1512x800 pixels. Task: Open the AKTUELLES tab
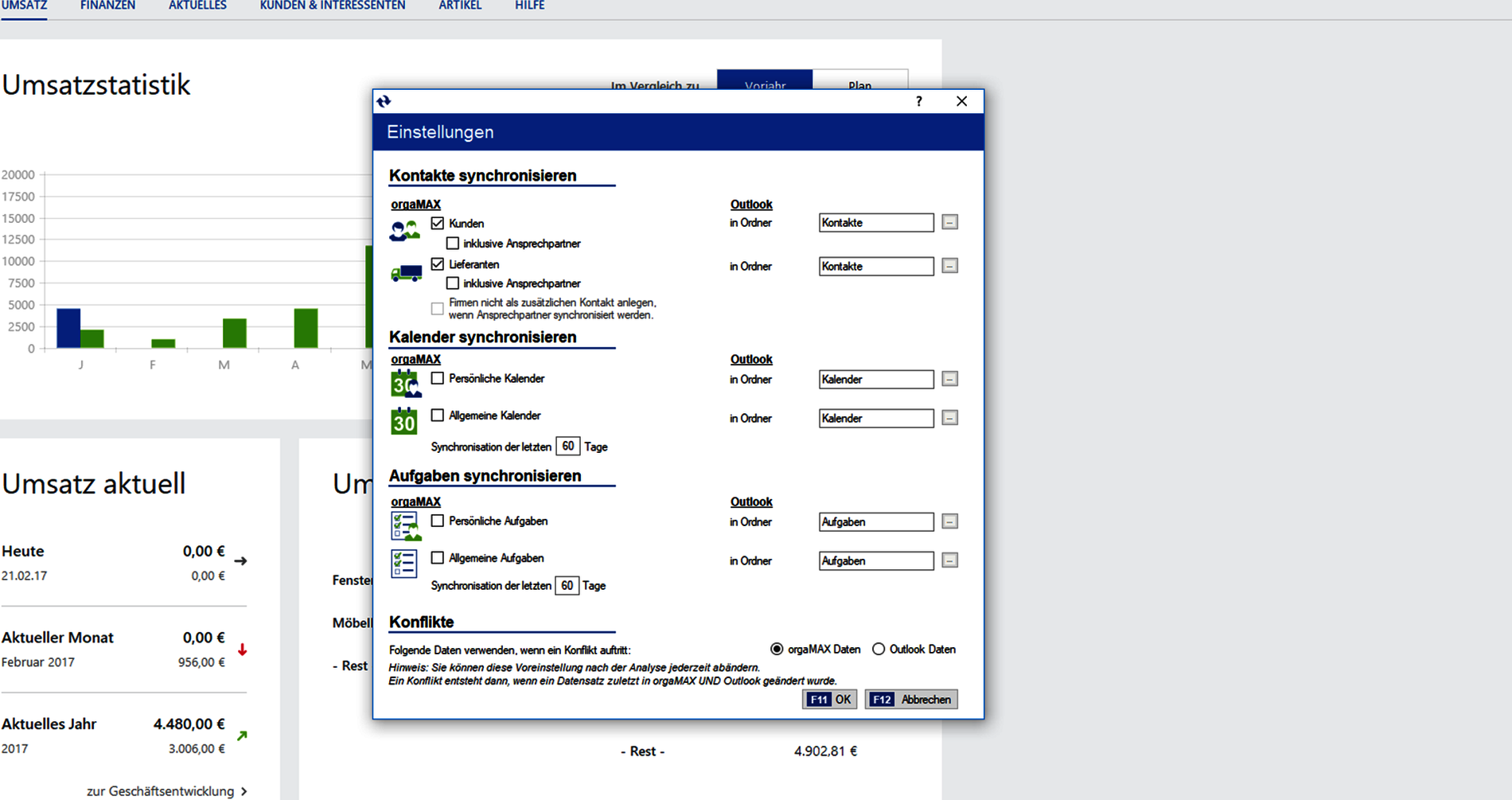(x=197, y=6)
